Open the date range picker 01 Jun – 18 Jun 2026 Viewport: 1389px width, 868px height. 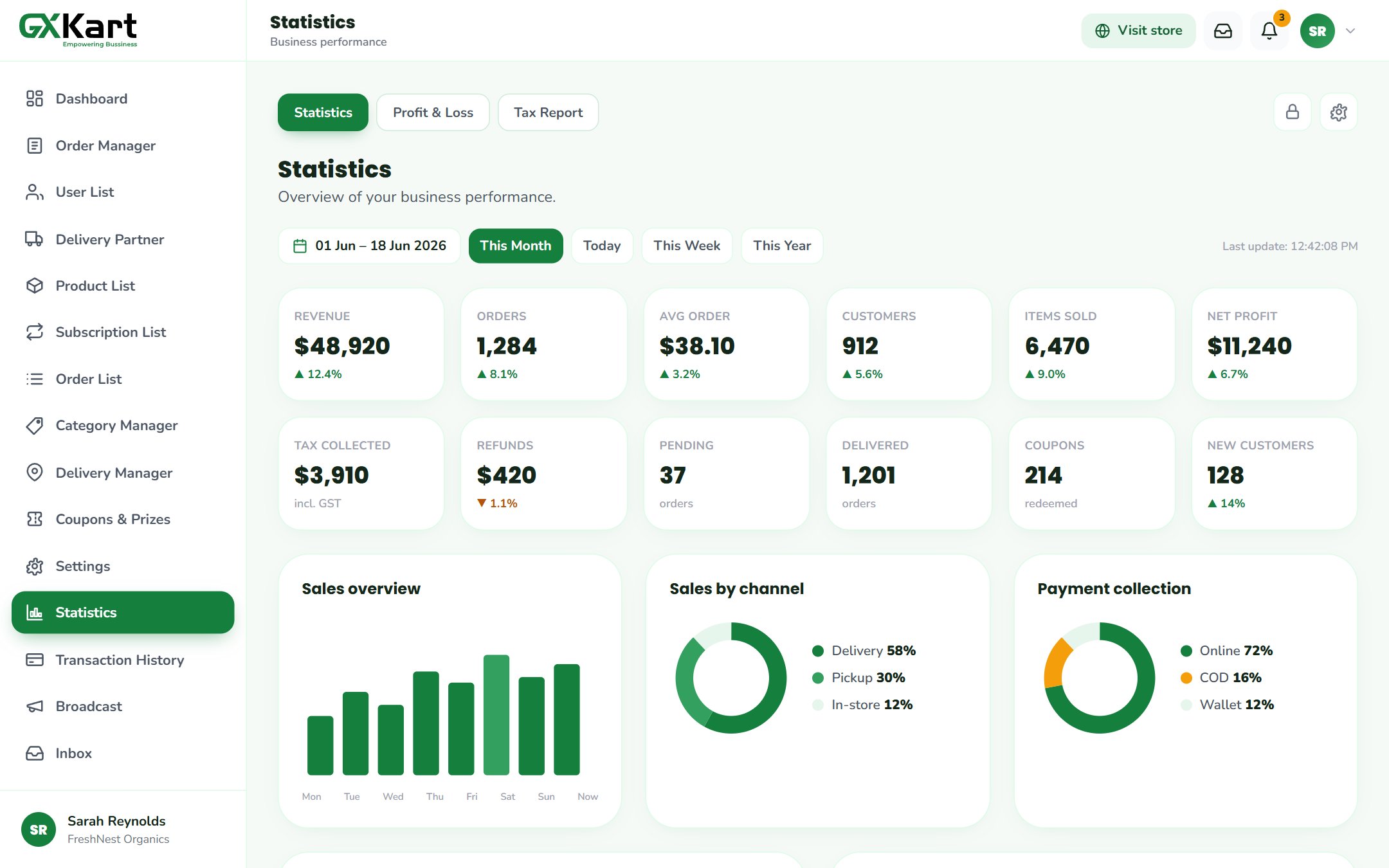pyautogui.click(x=369, y=246)
